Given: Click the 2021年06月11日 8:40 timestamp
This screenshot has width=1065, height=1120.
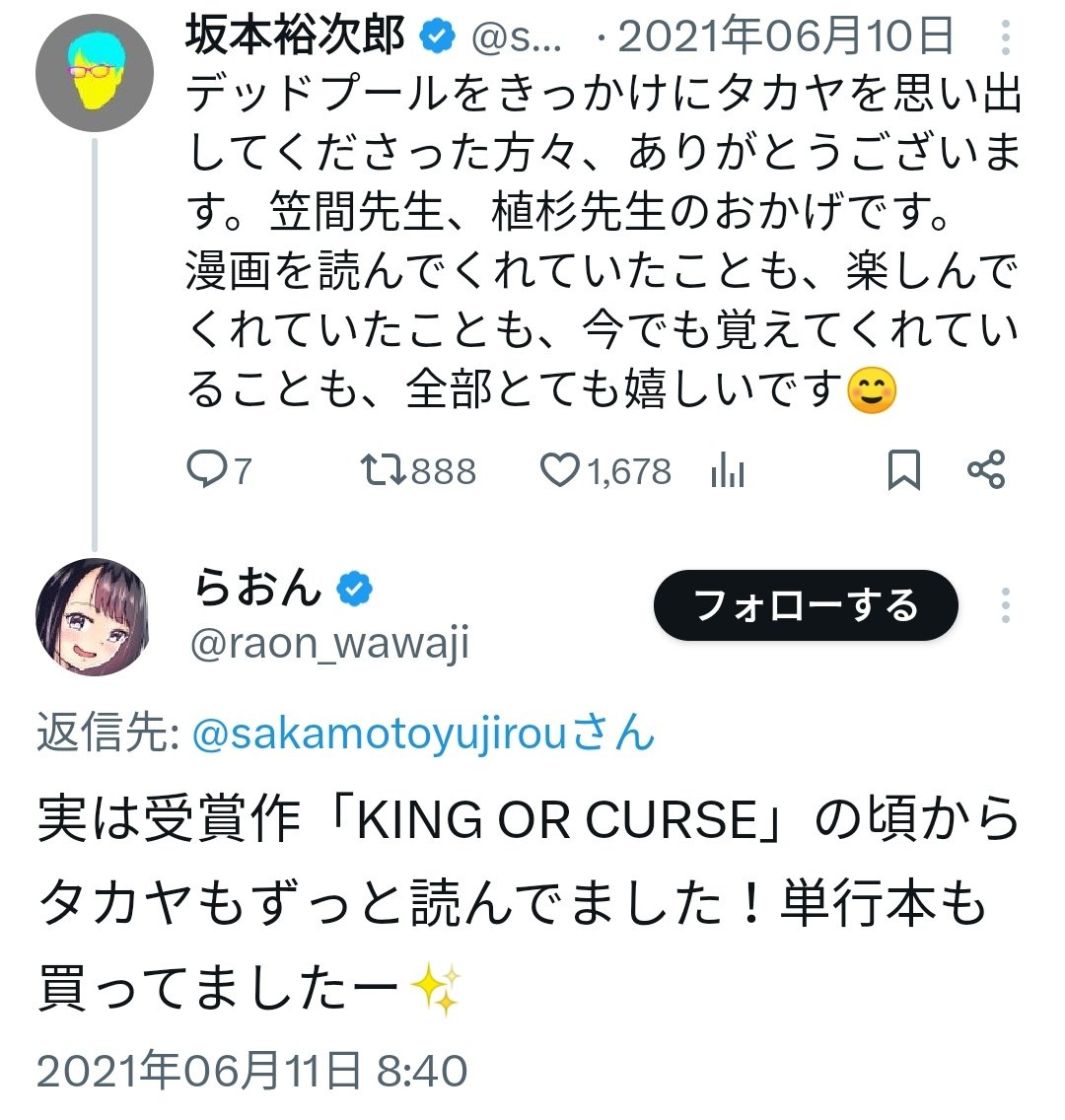Looking at the screenshot, I should [252, 1071].
